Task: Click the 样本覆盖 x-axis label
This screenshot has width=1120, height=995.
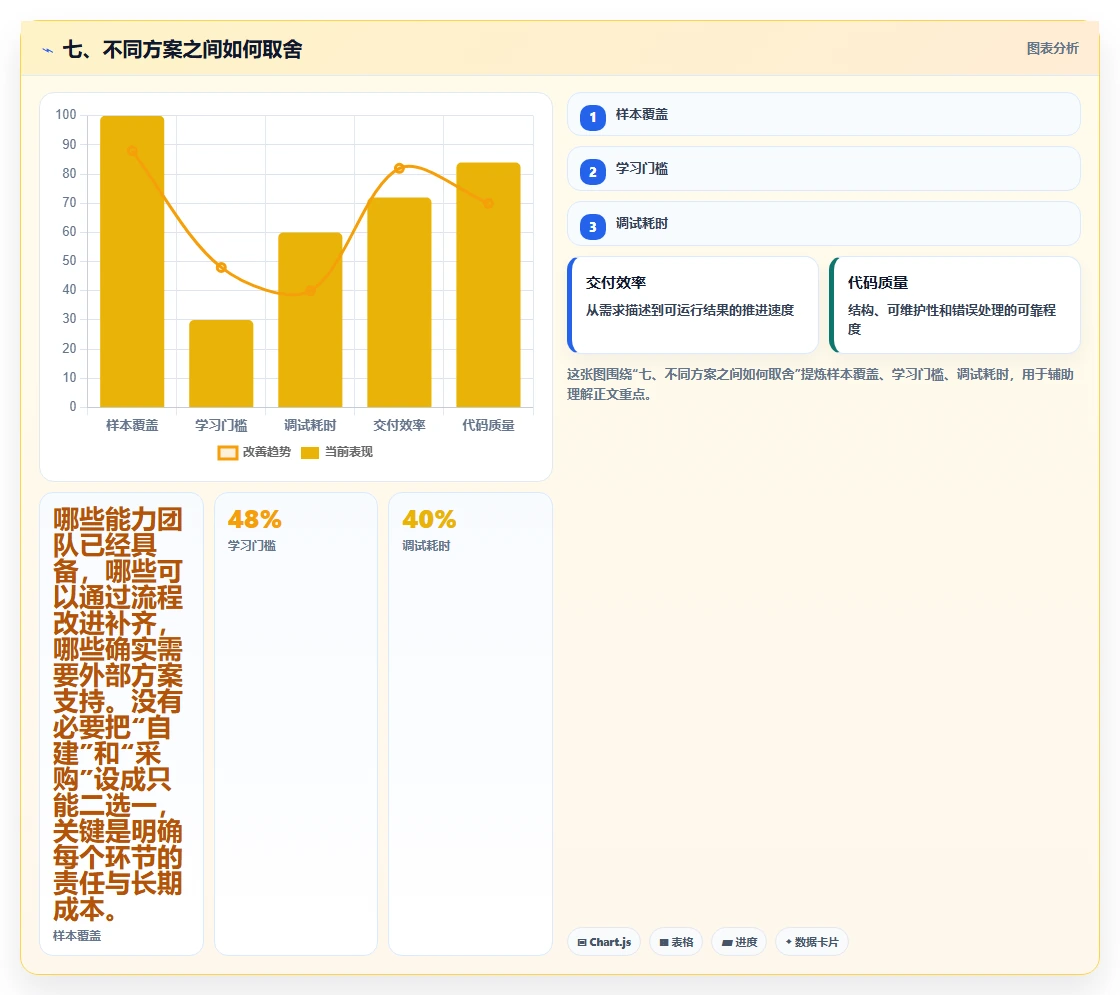Action: click(132, 426)
